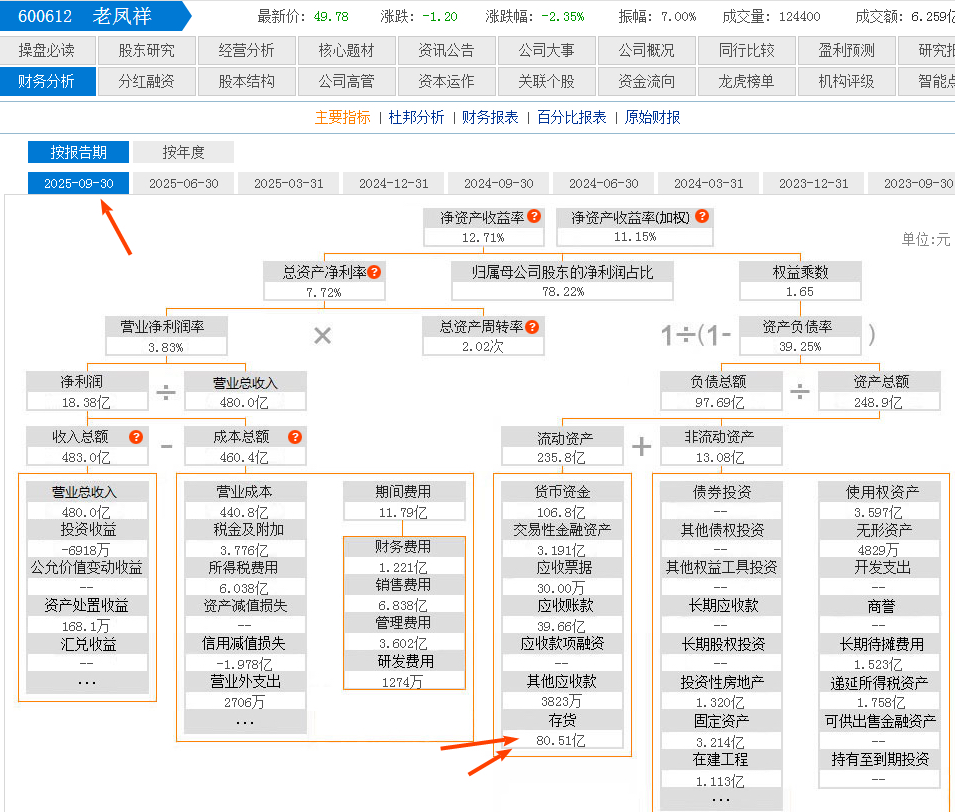Select the 财务分析 tab
Screen dimensions: 955x812
(x=48, y=81)
